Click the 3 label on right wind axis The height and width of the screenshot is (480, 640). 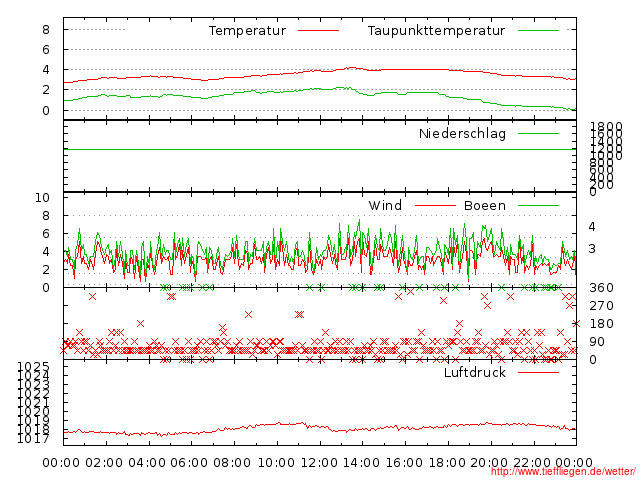pyautogui.click(x=592, y=249)
